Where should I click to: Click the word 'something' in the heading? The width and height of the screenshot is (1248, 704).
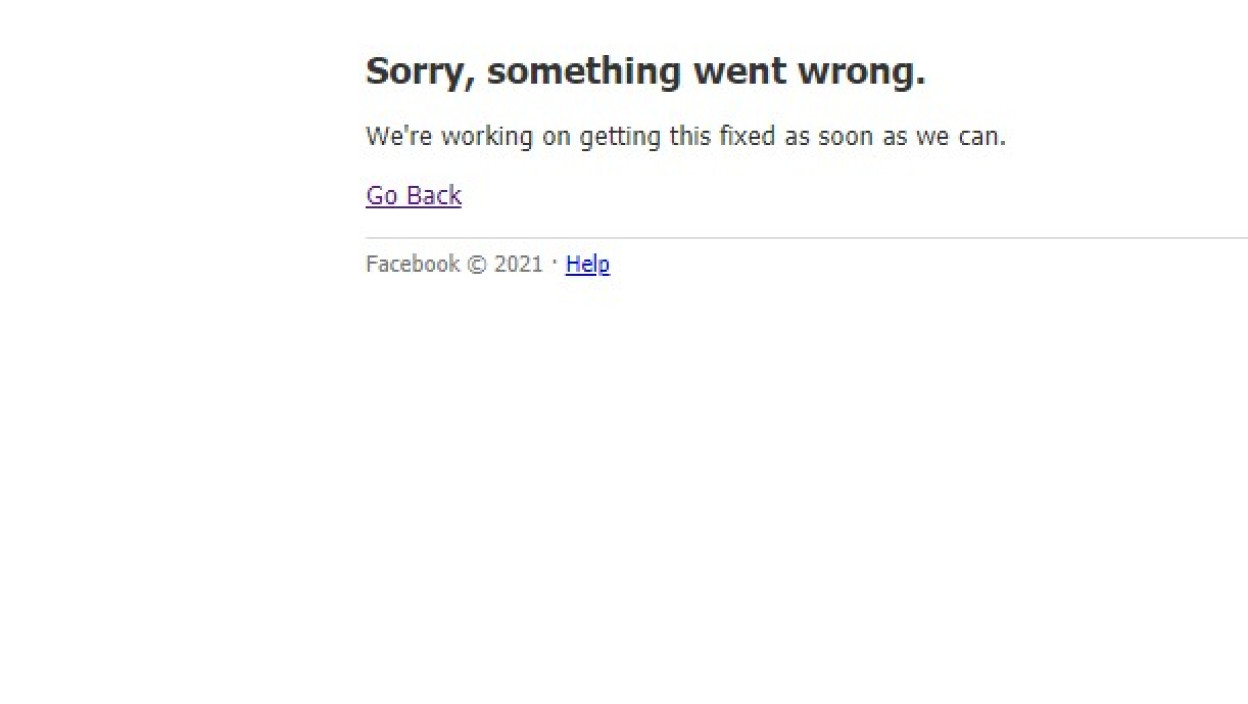pos(584,73)
